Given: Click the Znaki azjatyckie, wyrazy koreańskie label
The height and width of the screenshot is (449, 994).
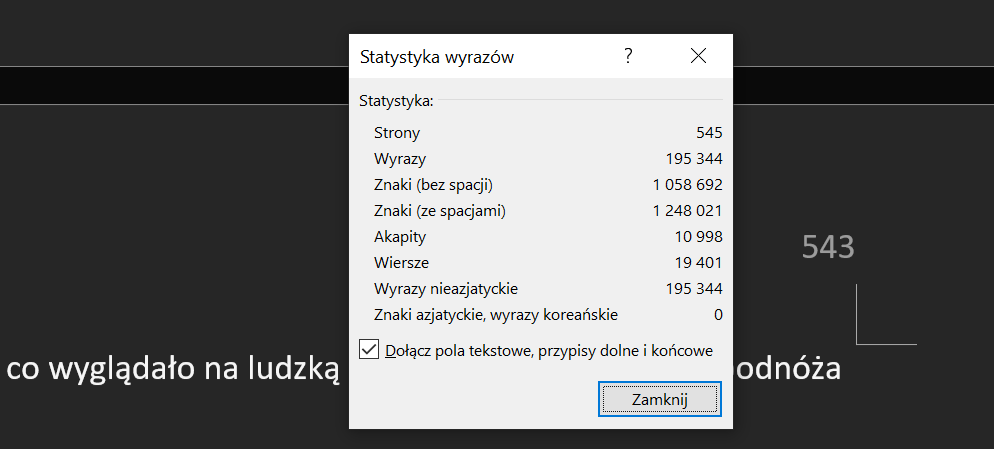Looking at the screenshot, I should [496, 314].
